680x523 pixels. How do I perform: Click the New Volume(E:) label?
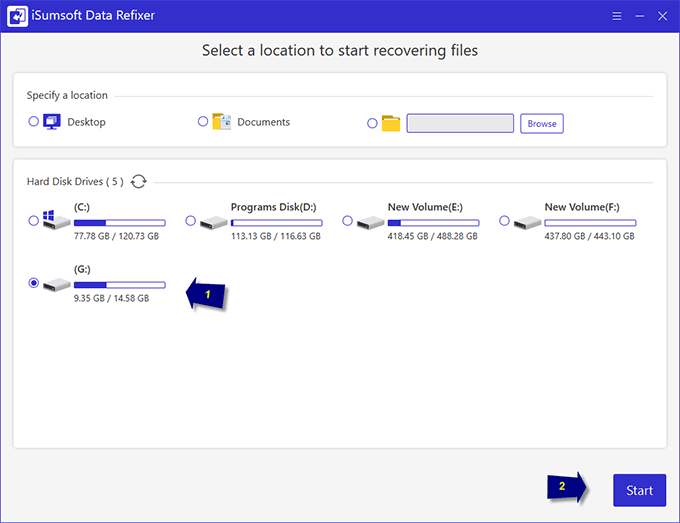coord(425,207)
